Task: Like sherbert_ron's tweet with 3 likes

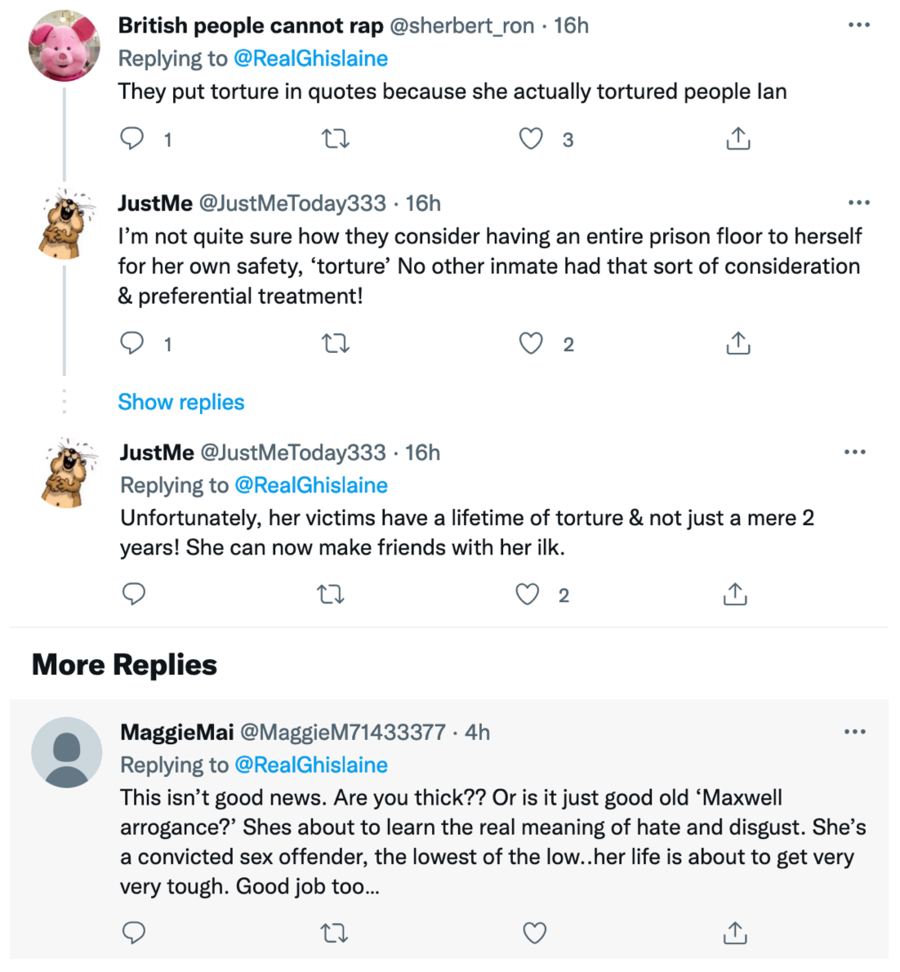Action: (x=531, y=140)
